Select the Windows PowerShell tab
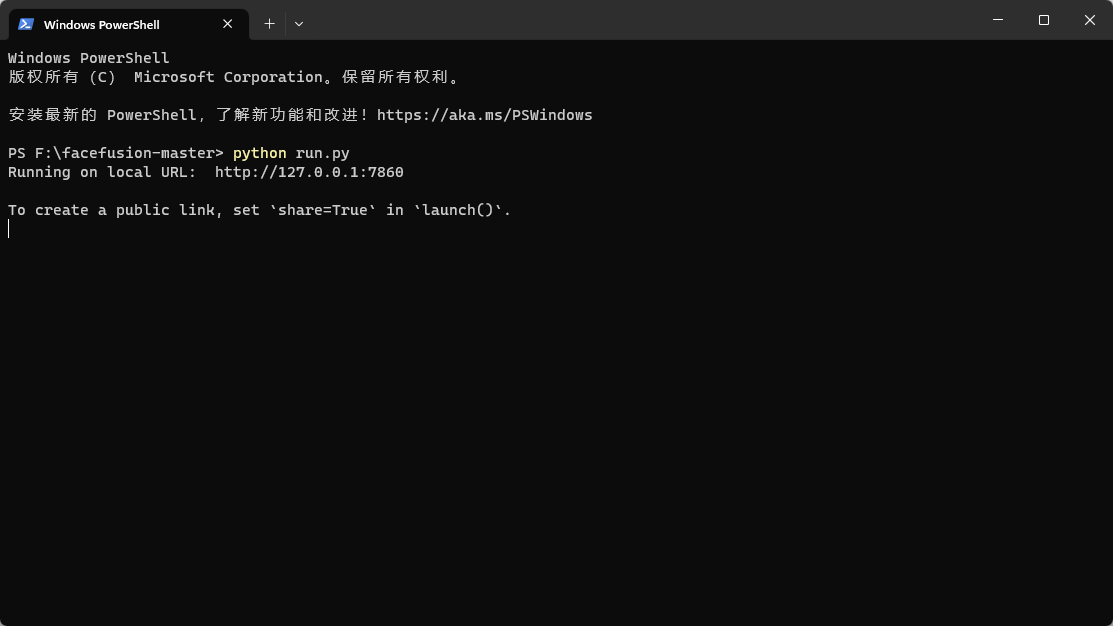The image size is (1113, 626). [128, 24]
